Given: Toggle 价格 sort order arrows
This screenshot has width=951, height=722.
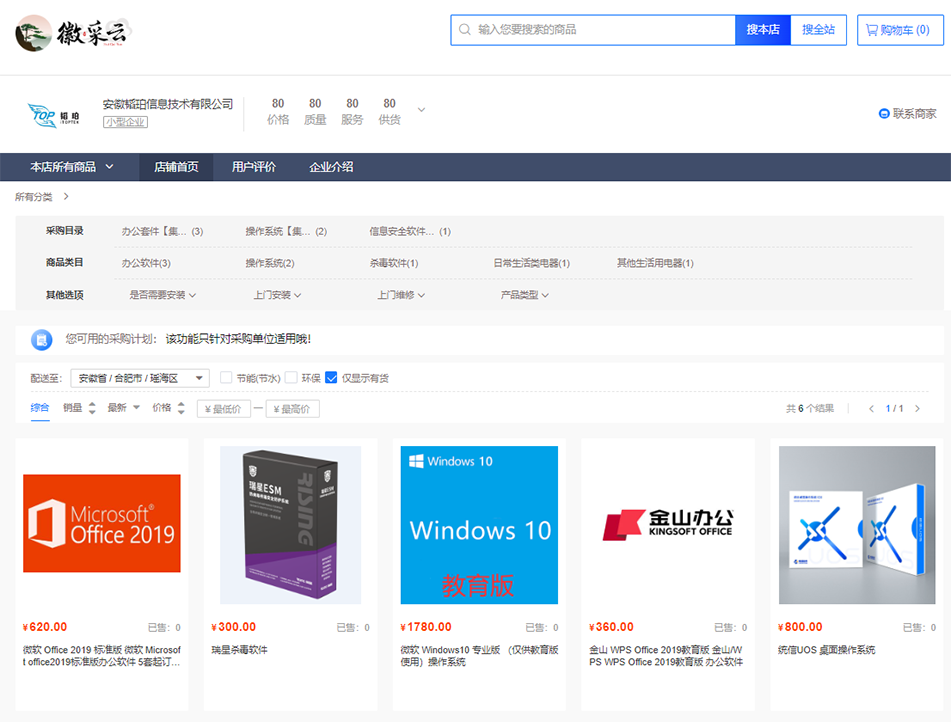Looking at the screenshot, I should (x=181, y=408).
